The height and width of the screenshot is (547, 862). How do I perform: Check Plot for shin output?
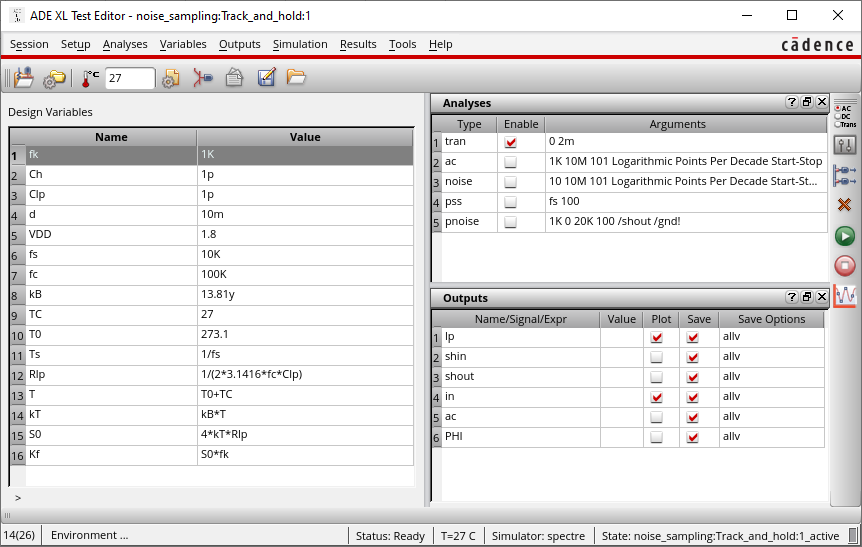(656, 357)
